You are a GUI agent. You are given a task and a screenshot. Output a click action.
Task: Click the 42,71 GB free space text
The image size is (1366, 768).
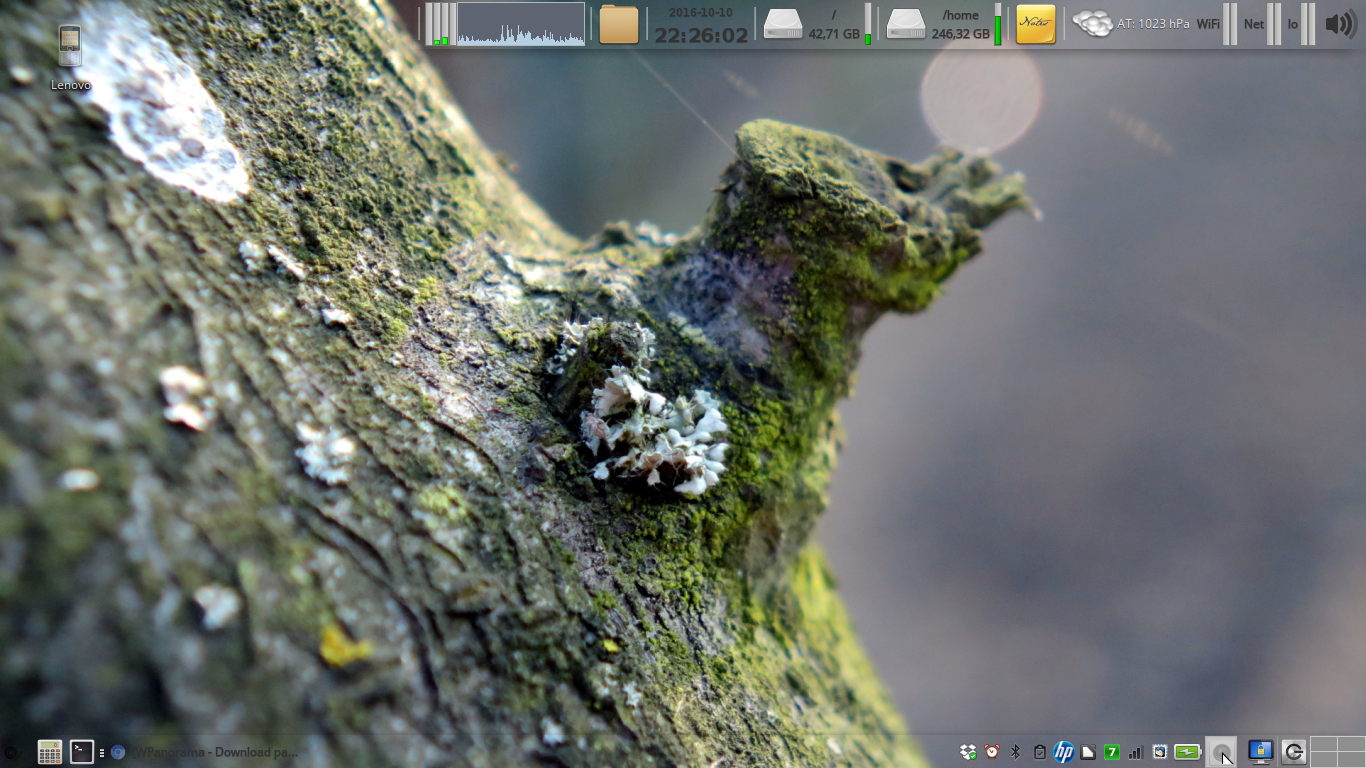pos(834,34)
